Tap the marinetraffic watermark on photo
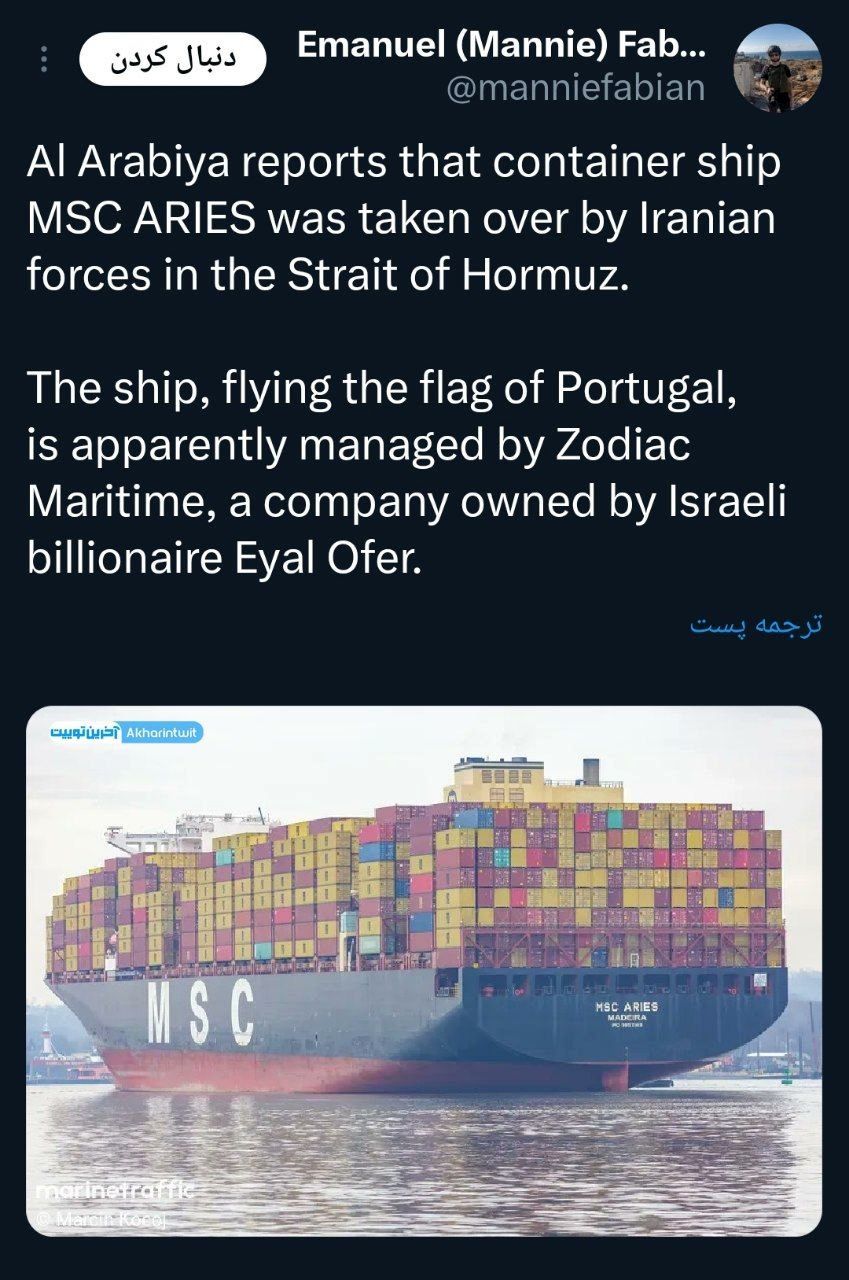849x1280 pixels. [x=117, y=1191]
